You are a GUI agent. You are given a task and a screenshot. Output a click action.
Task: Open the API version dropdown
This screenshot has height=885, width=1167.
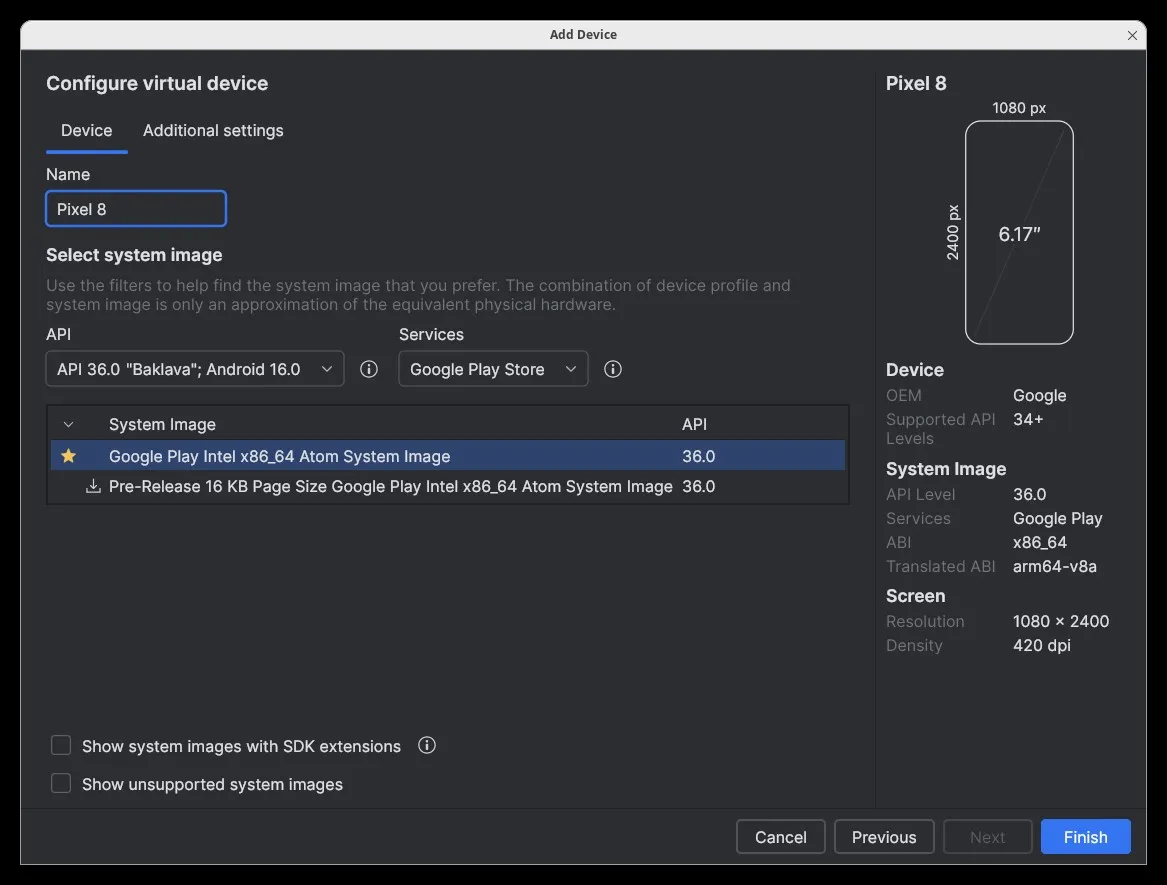coord(194,368)
